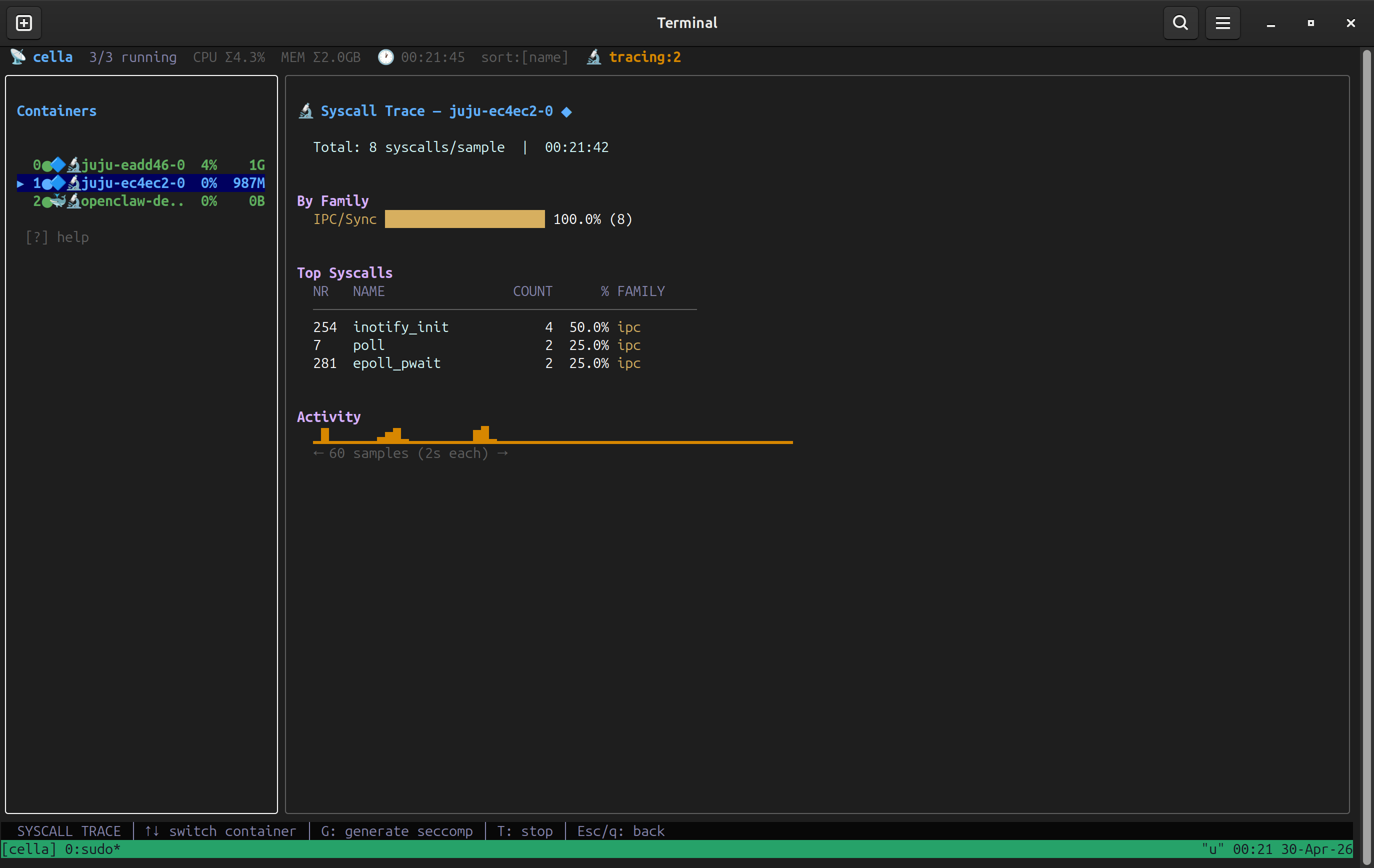Click the 50.0% value for inotify_init
The width and height of the screenshot is (1374, 868).
click(x=589, y=327)
